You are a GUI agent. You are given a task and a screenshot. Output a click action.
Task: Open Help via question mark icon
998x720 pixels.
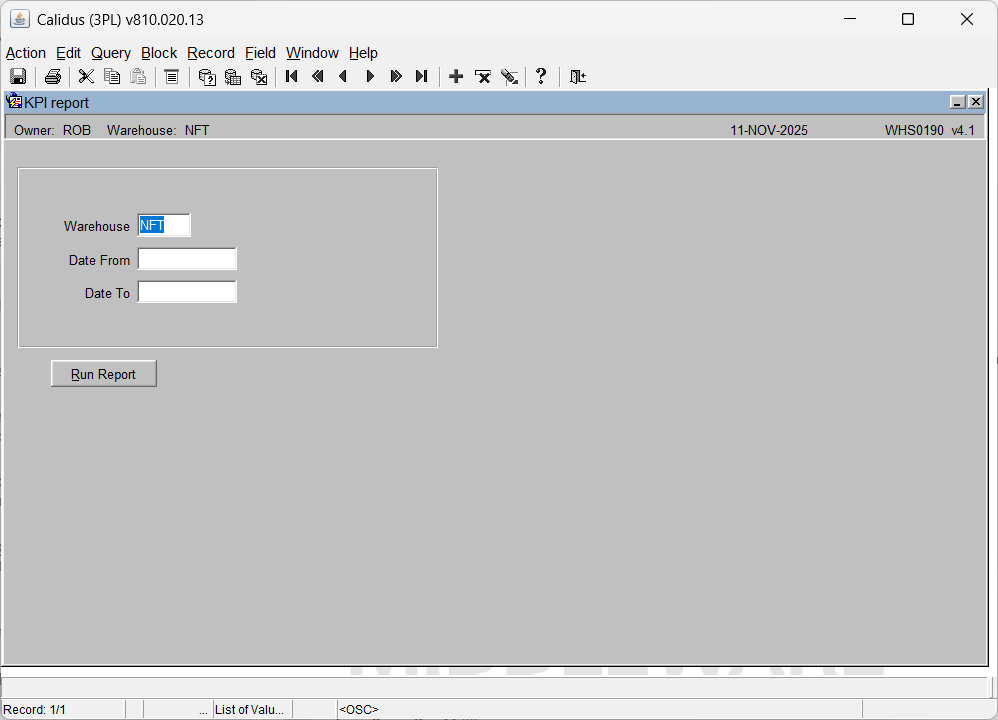click(x=541, y=77)
